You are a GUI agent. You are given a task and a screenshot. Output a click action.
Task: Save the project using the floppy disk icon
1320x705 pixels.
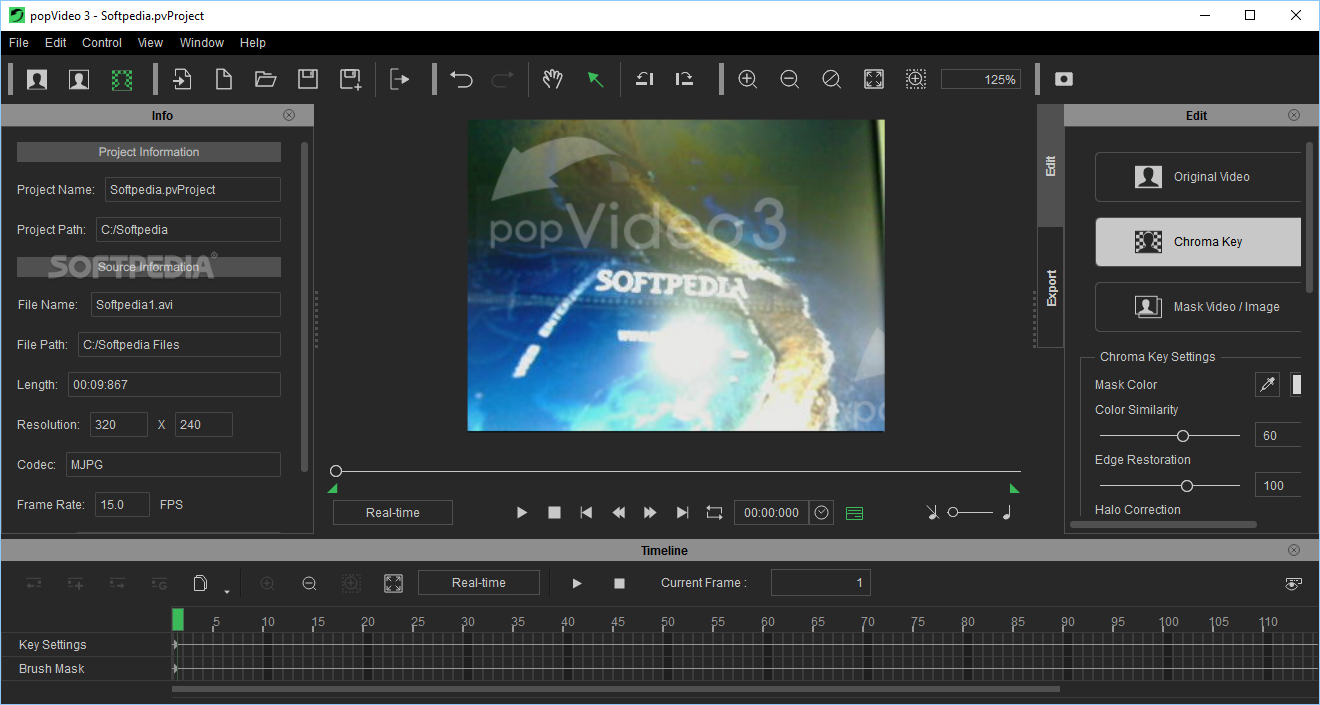click(308, 79)
